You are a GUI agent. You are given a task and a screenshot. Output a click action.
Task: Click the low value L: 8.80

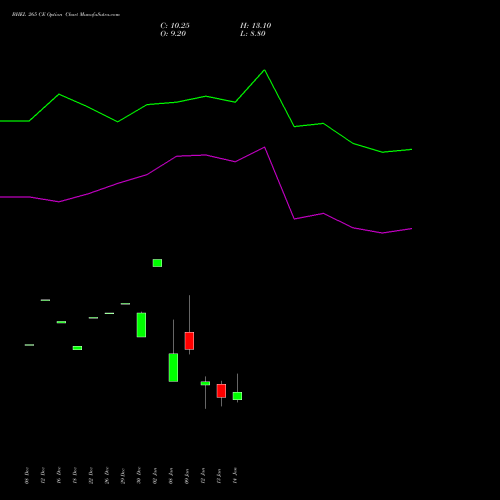pos(253,34)
